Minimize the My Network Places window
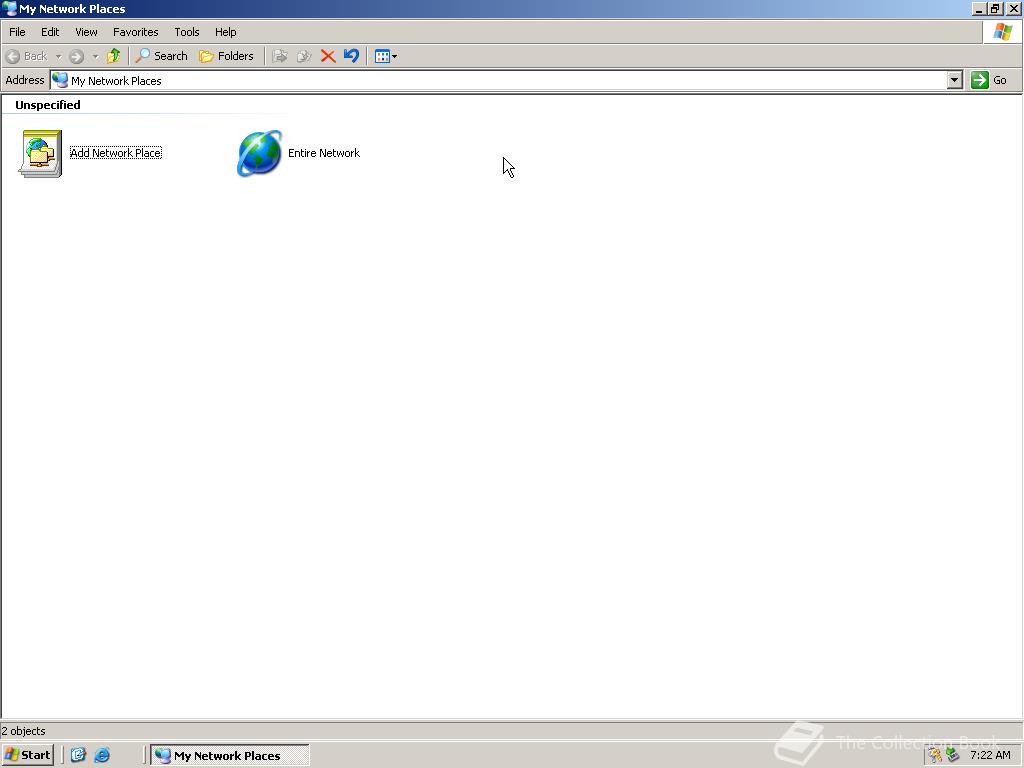This screenshot has height=768, width=1024. (x=978, y=8)
